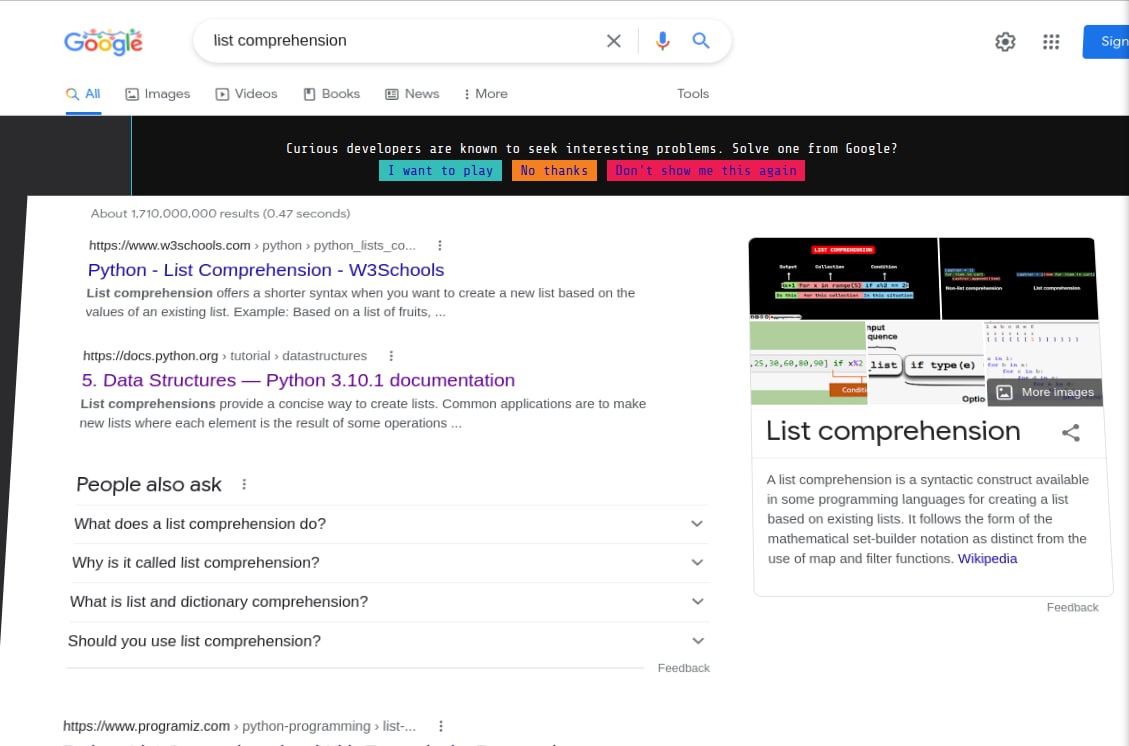Open options menu for W3Schools result
The height and width of the screenshot is (746, 1129).
click(x=439, y=246)
